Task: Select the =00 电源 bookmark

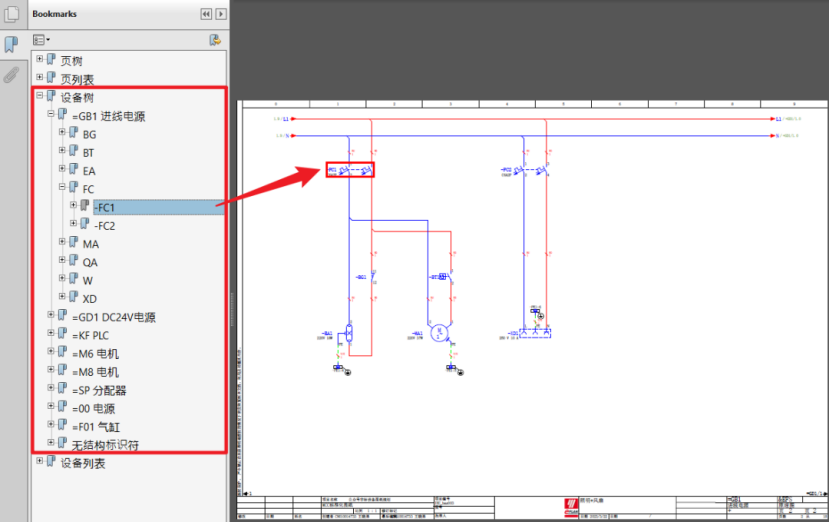Action: pos(93,408)
